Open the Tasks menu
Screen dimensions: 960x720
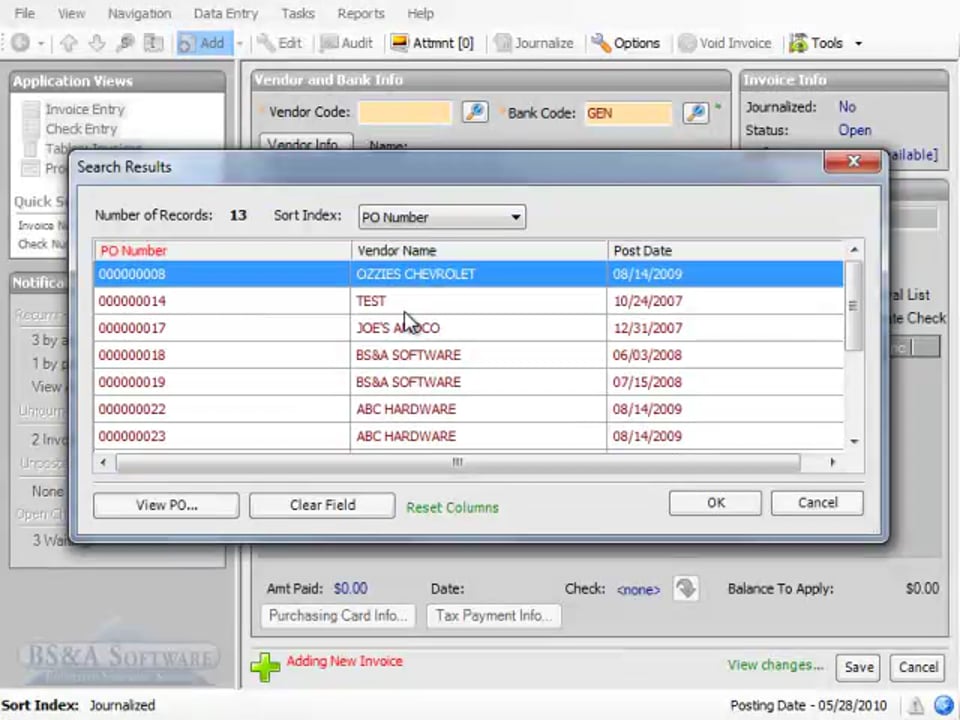[x=298, y=13]
